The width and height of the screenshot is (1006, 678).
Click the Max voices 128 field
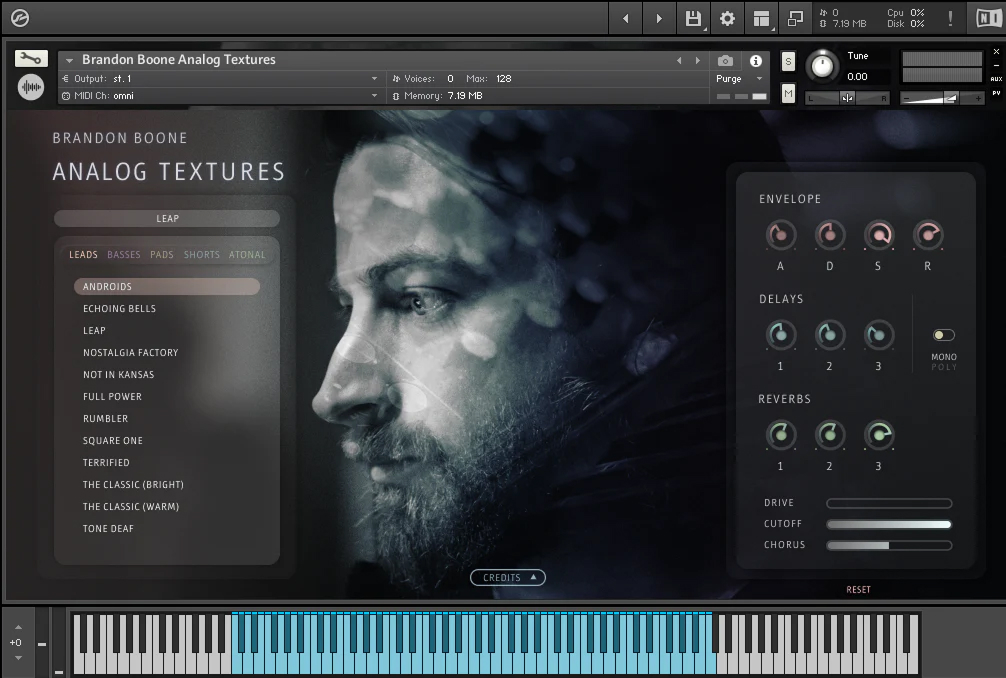(504, 78)
